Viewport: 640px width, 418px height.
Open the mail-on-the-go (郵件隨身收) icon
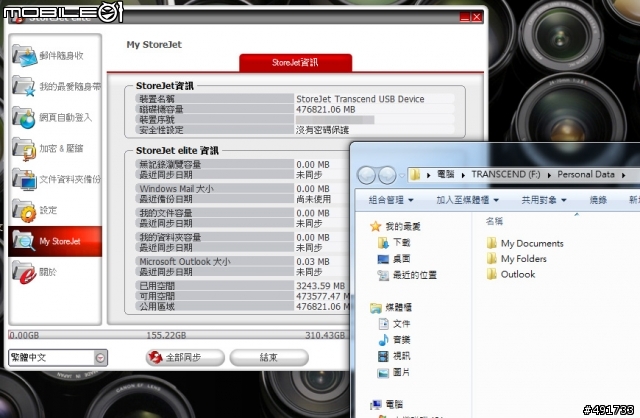pyautogui.click(x=24, y=56)
